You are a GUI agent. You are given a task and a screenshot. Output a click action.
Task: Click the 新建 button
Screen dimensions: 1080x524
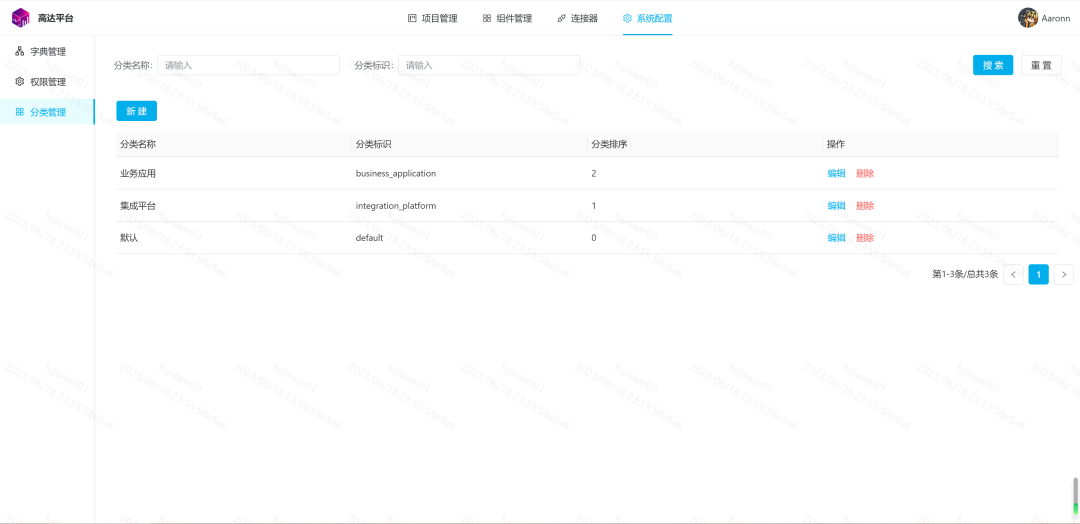[136, 111]
